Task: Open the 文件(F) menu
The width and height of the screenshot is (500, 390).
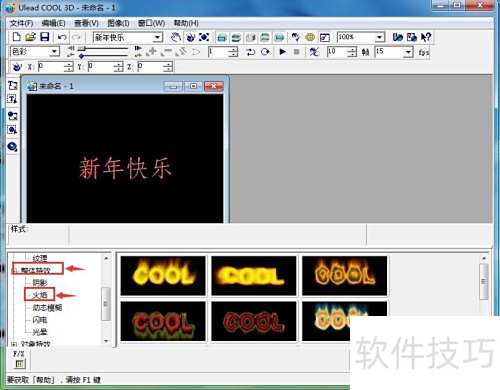Action: coord(21,23)
